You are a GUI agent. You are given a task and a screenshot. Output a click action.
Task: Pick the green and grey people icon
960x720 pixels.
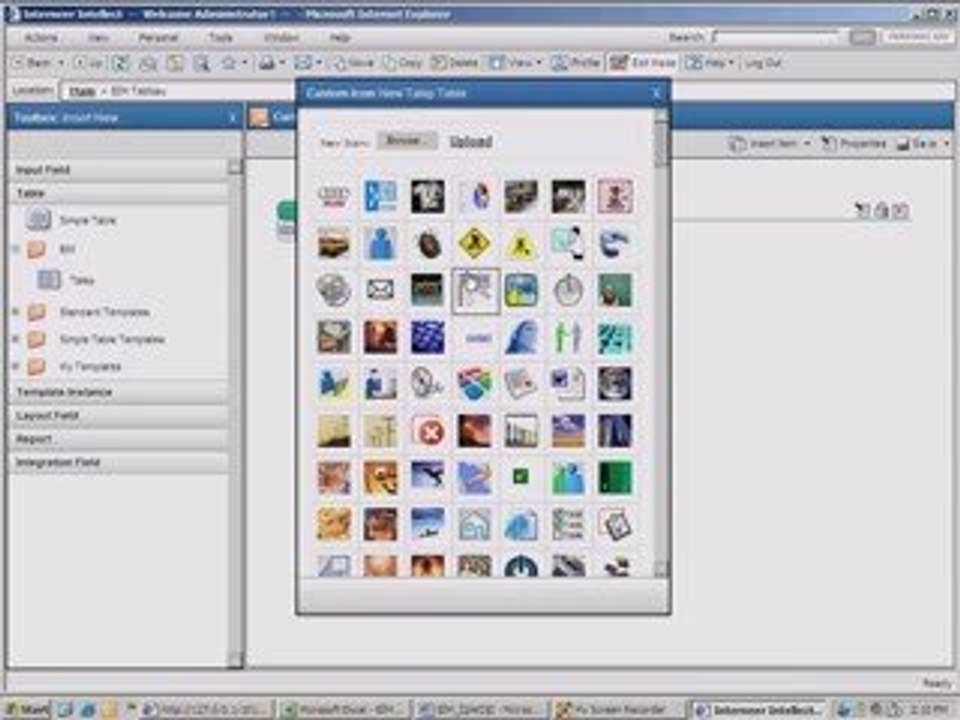pyautogui.click(x=568, y=337)
